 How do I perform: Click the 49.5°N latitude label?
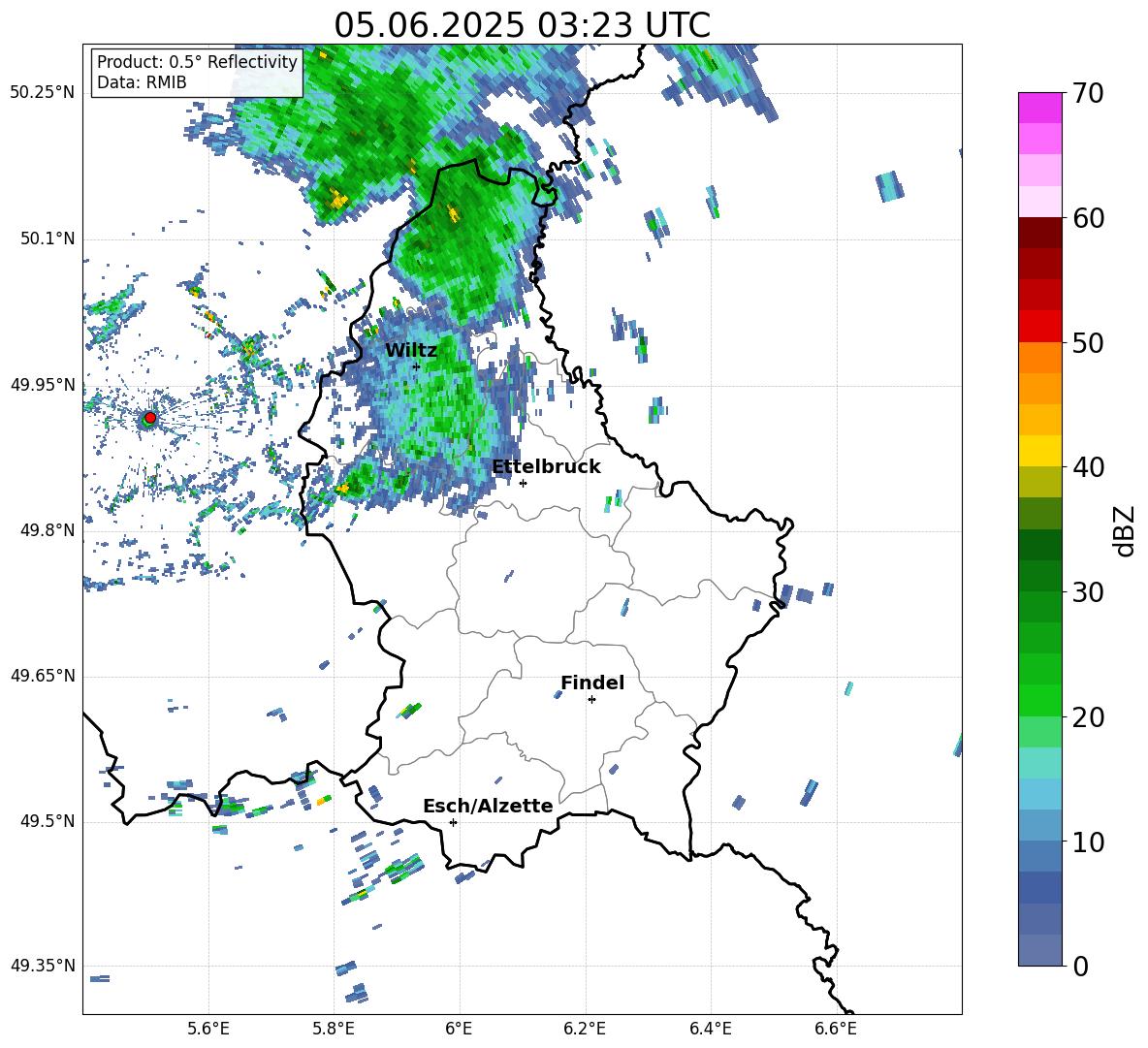(47, 821)
